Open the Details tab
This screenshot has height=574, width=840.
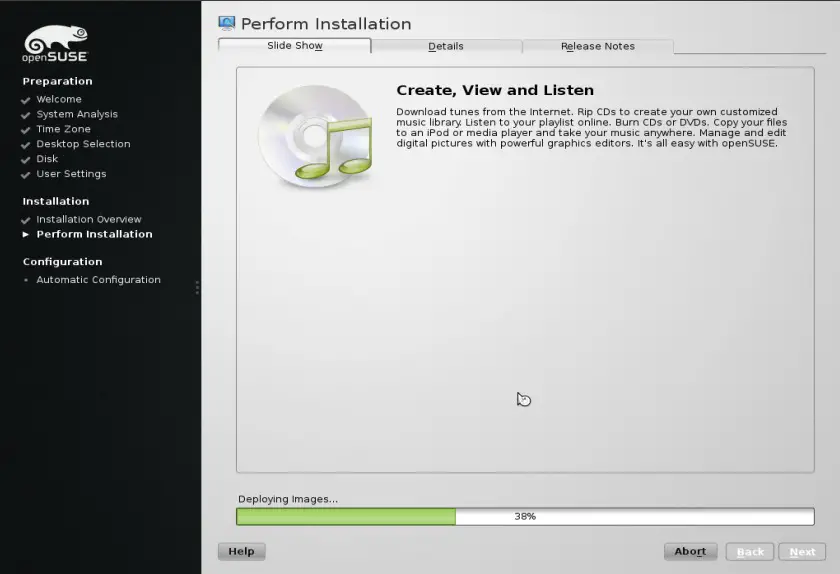tap(446, 46)
